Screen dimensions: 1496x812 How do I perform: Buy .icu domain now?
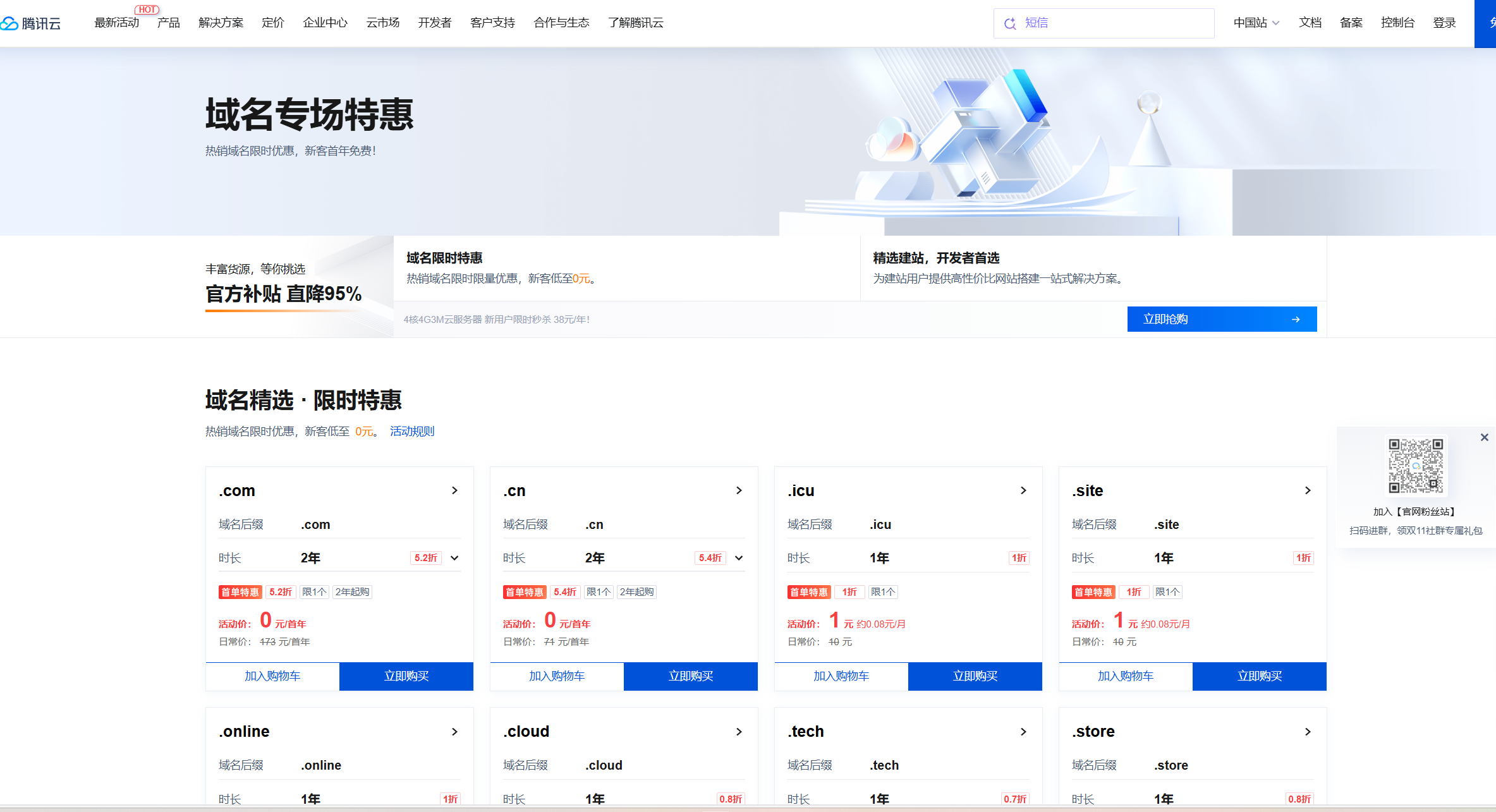(975, 676)
